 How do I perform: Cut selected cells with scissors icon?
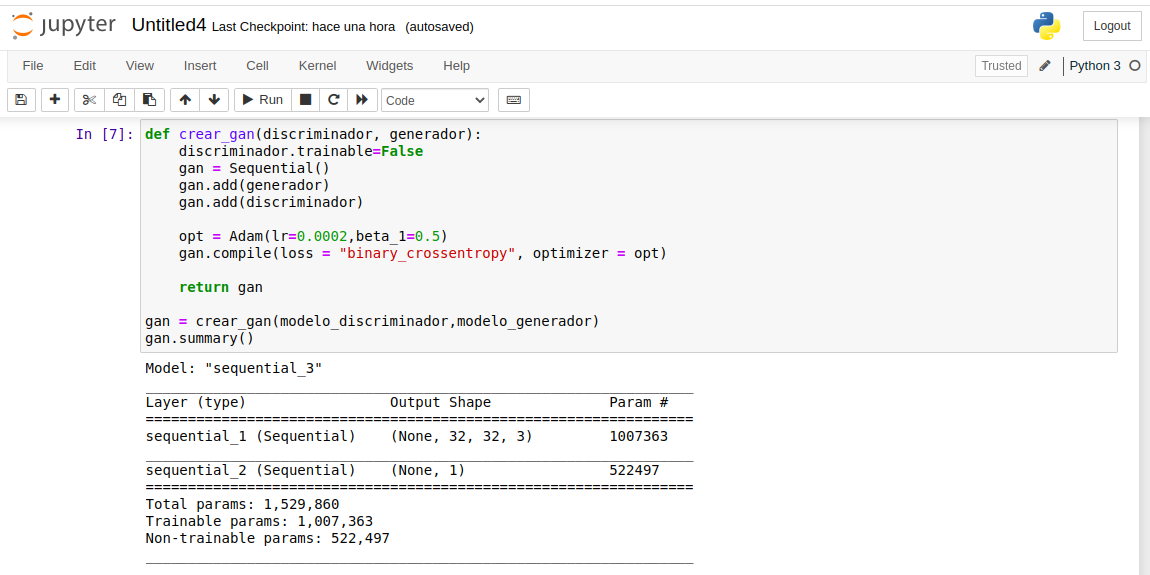point(89,100)
